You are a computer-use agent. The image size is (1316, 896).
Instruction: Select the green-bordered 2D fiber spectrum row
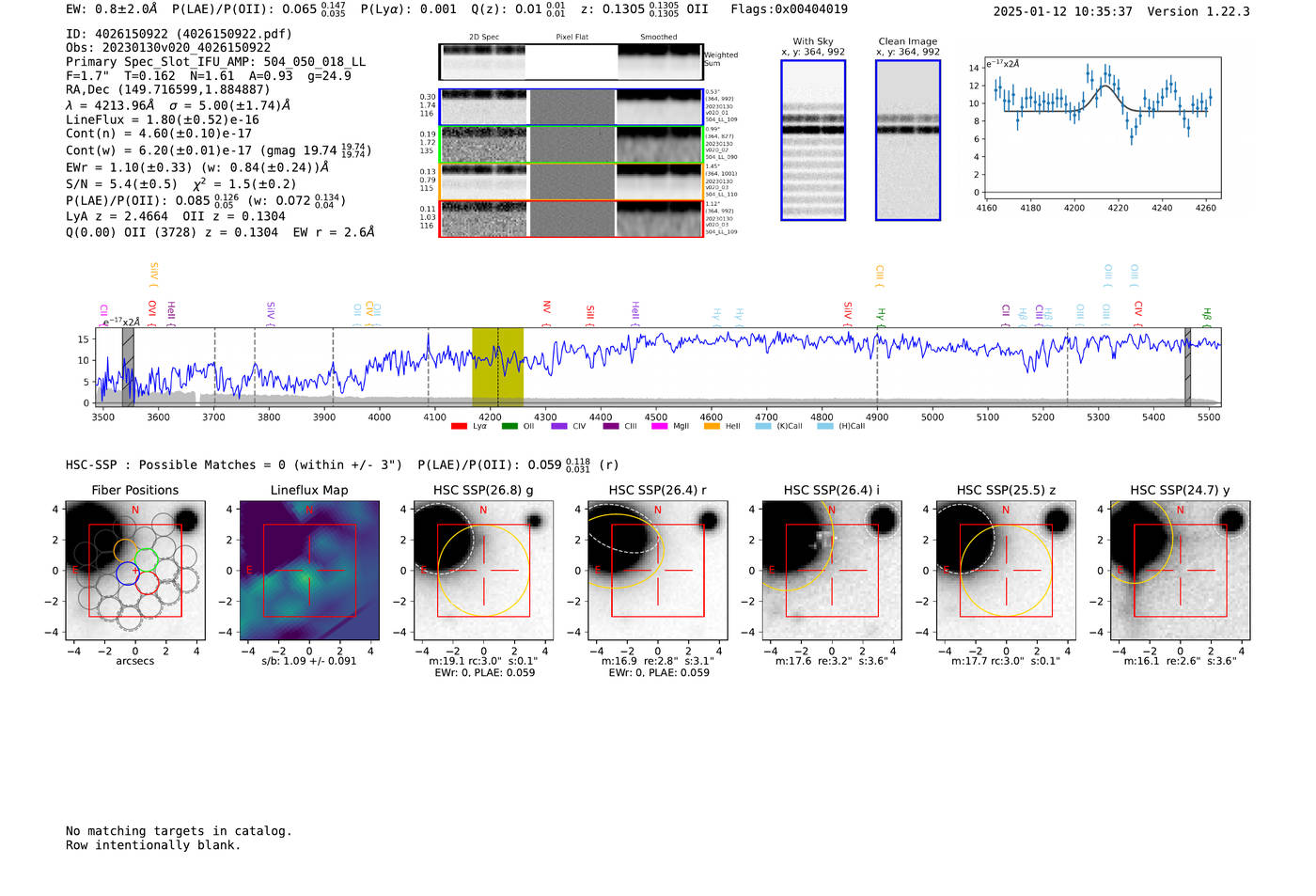[x=571, y=145]
